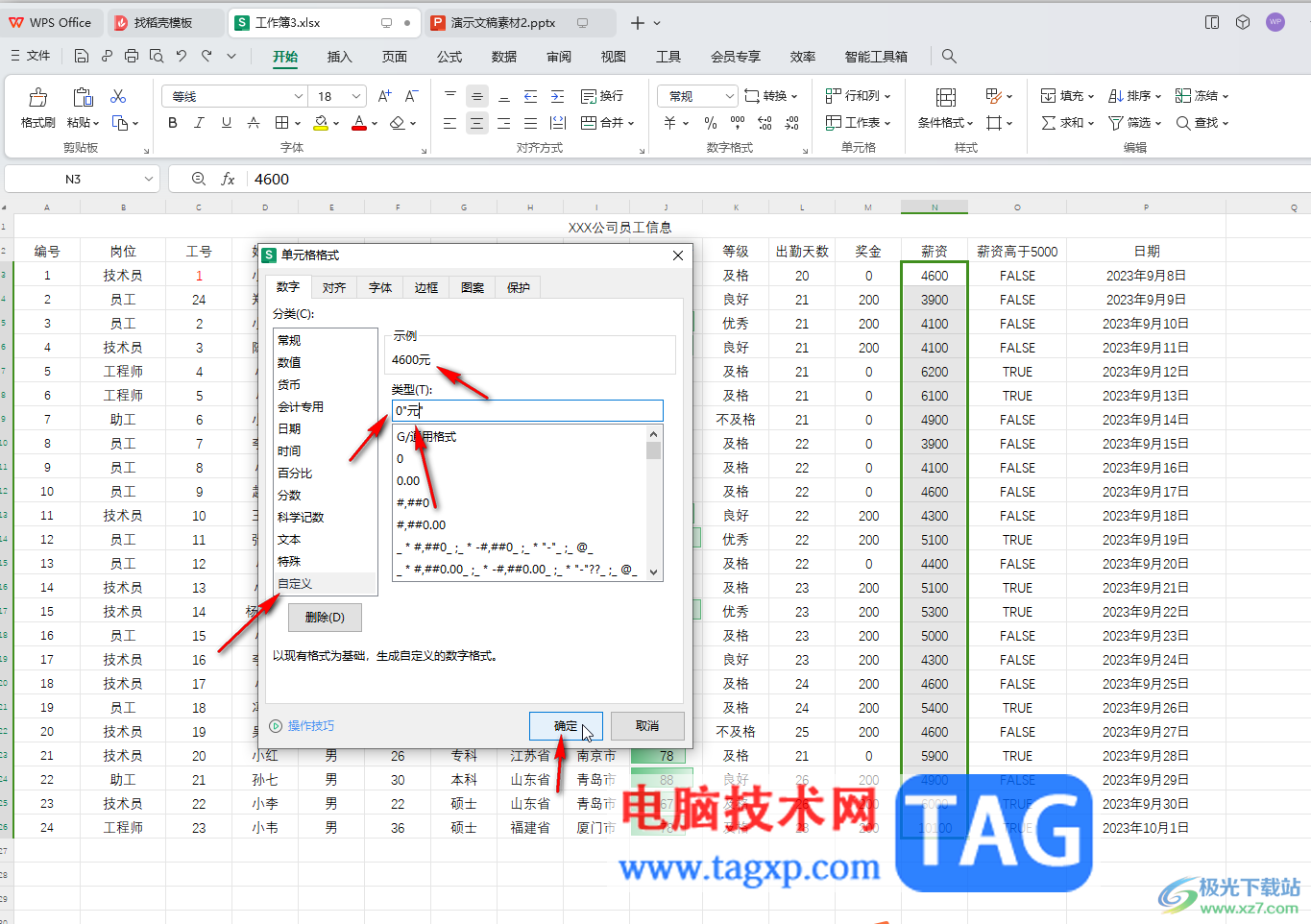Increase decimal places icon
Viewport: 1311px width, 924px height.
click(x=765, y=123)
